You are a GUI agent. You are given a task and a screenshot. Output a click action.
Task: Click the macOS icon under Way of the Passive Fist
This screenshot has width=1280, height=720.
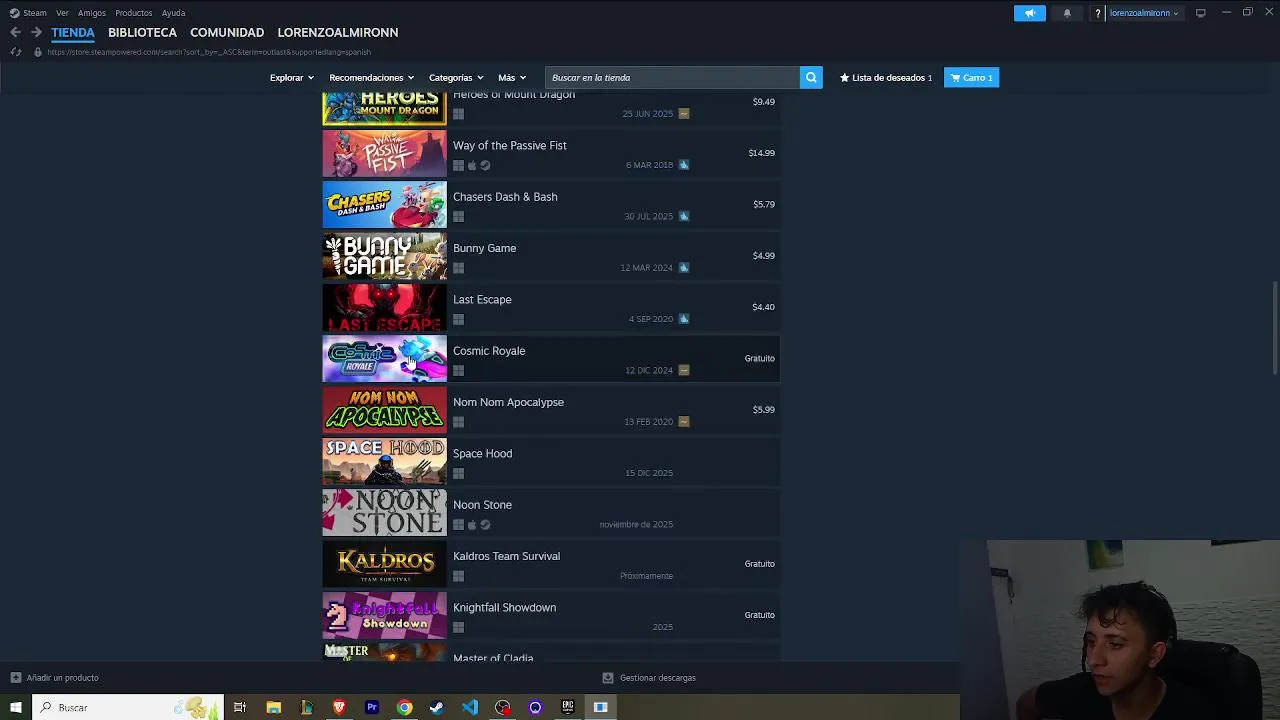(472, 165)
